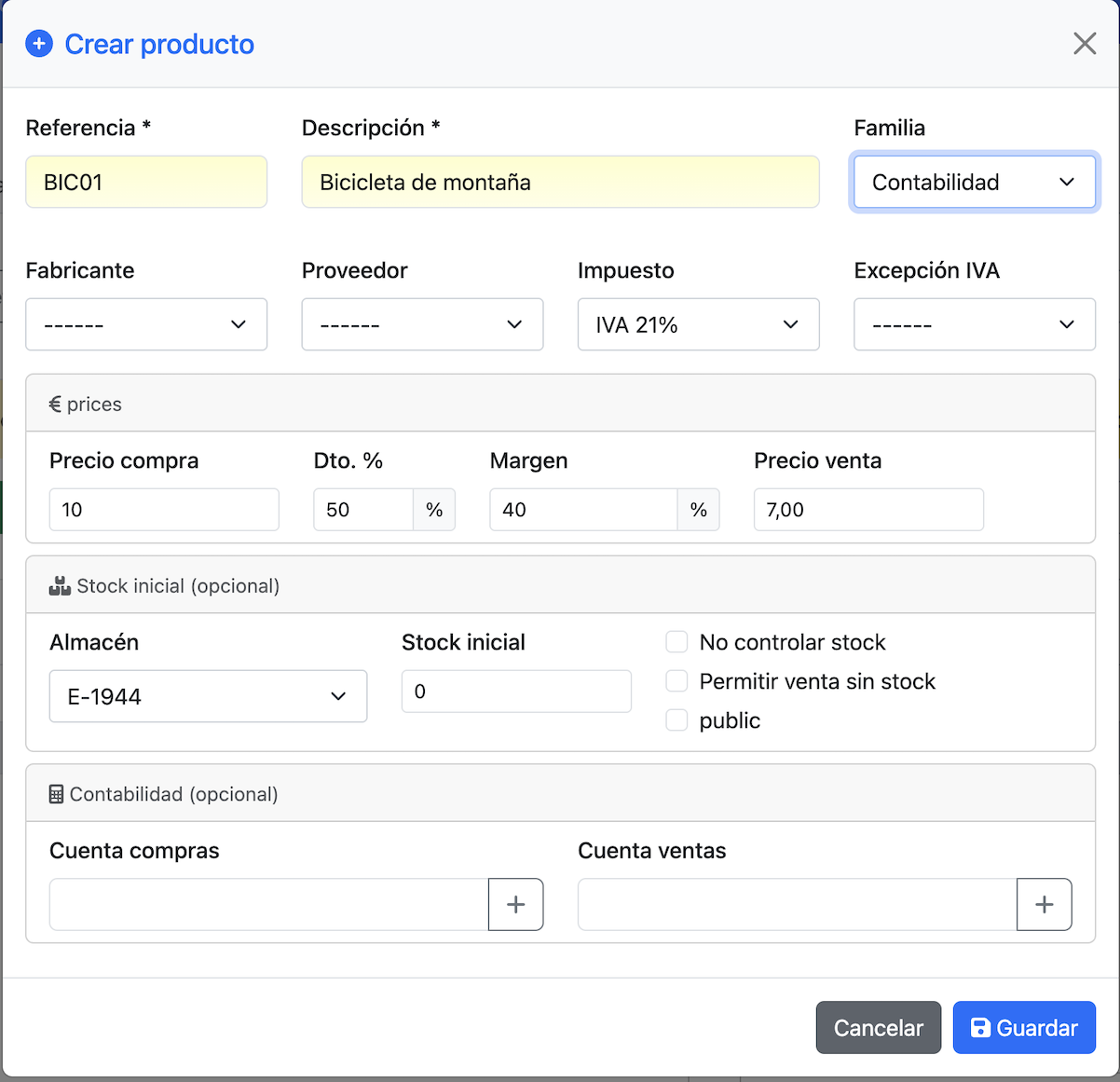Expand the Impuesto IVA 21% dropdown
This screenshot has height=1082, width=1120.
[698, 324]
